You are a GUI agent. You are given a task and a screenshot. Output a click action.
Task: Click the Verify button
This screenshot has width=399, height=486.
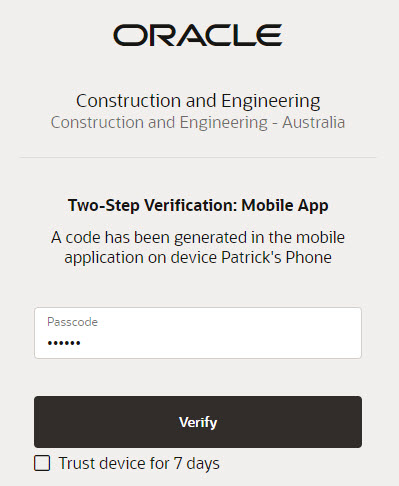click(198, 422)
